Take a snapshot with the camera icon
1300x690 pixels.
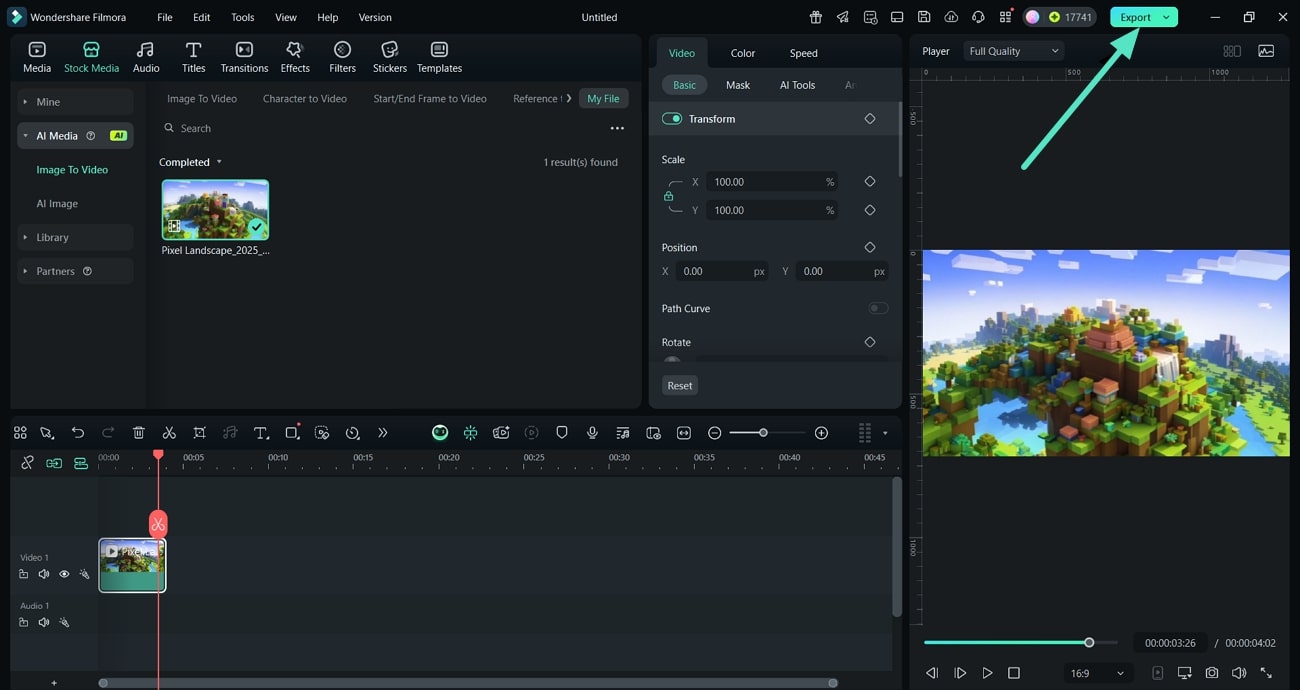pyautogui.click(x=1212, y=673)
